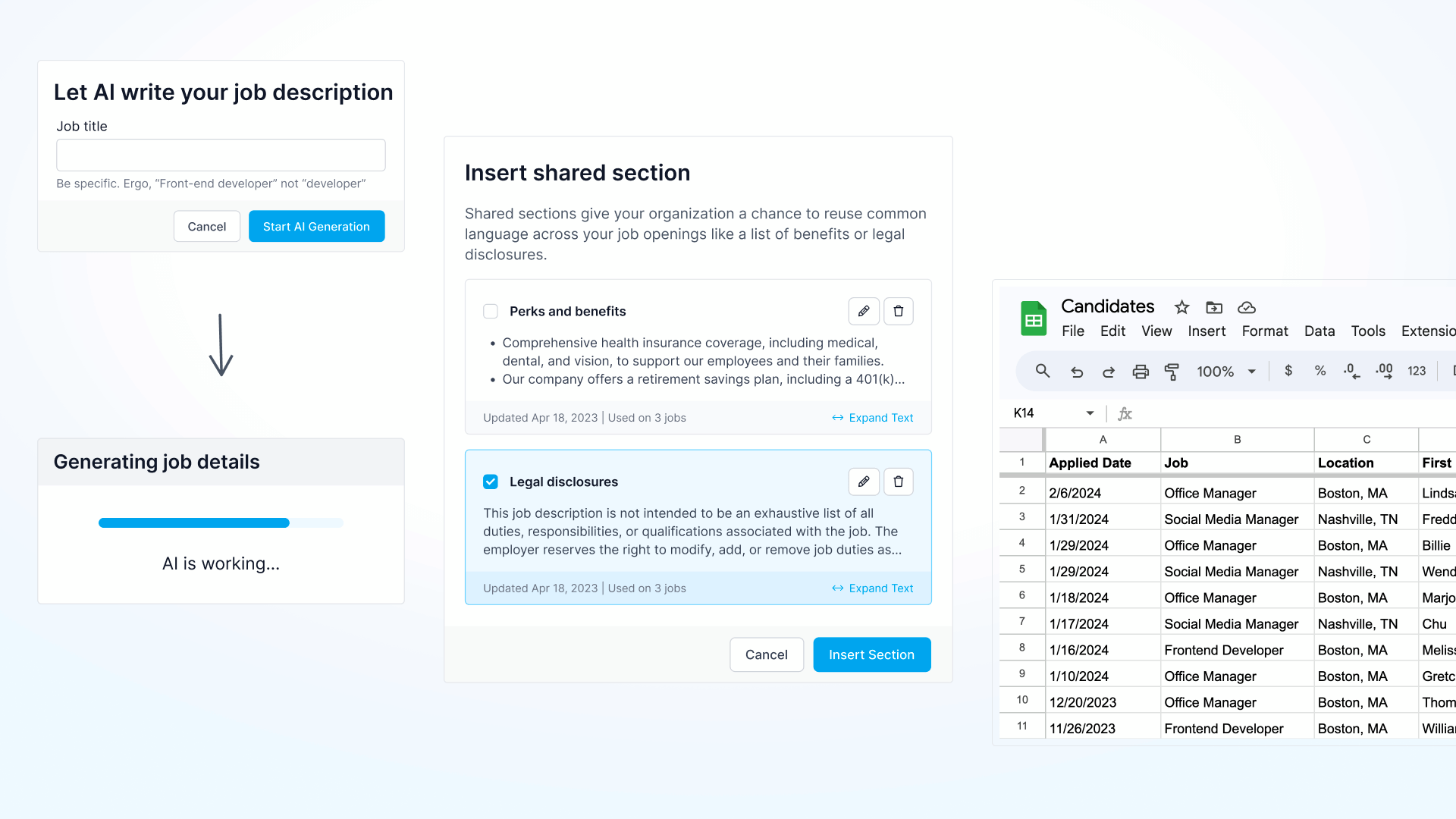Select the paint format roller icon
The image size is (1456, 819).
pyautogui.click(x=1172, y=372)
